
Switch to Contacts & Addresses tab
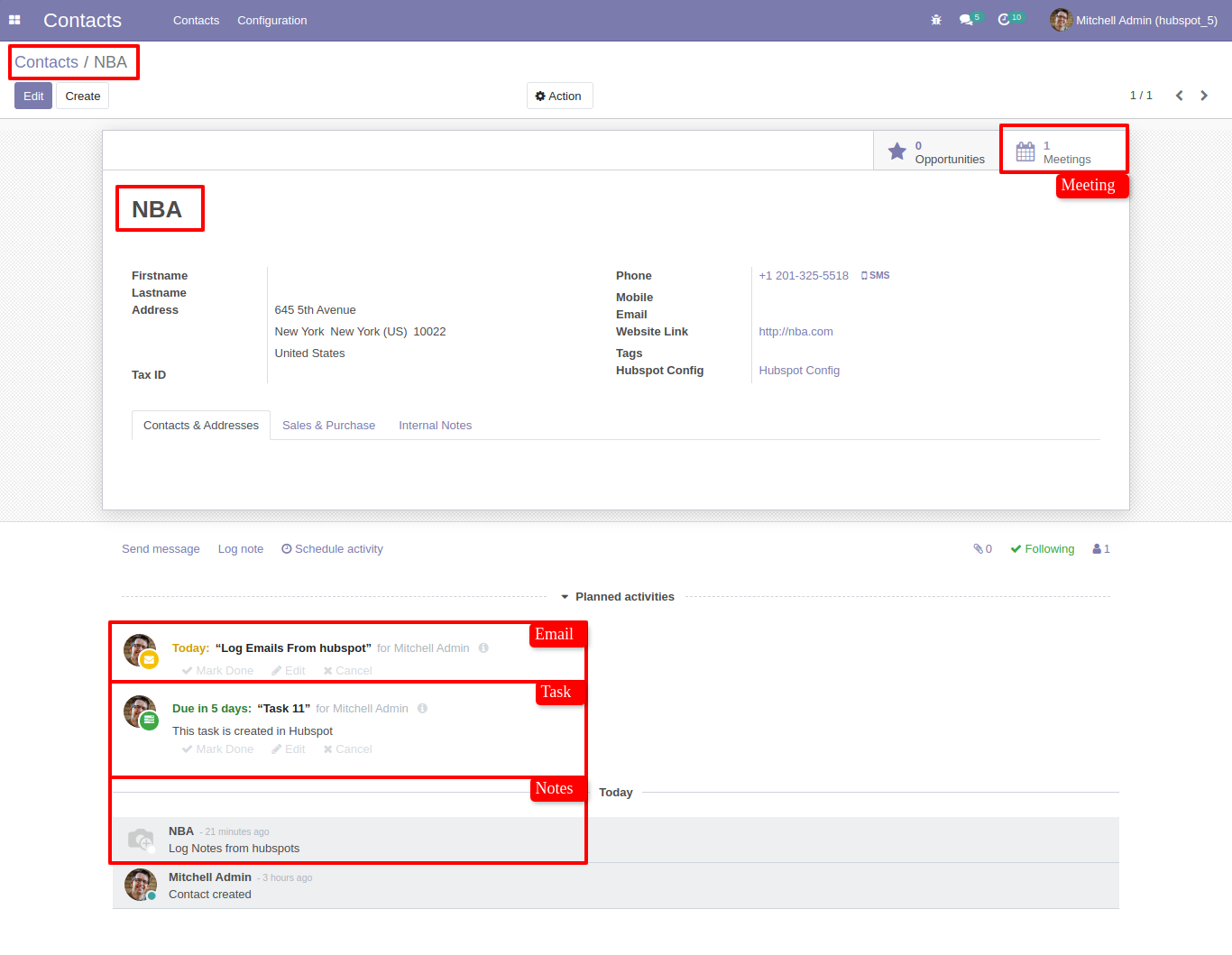[x=201, y=426]
